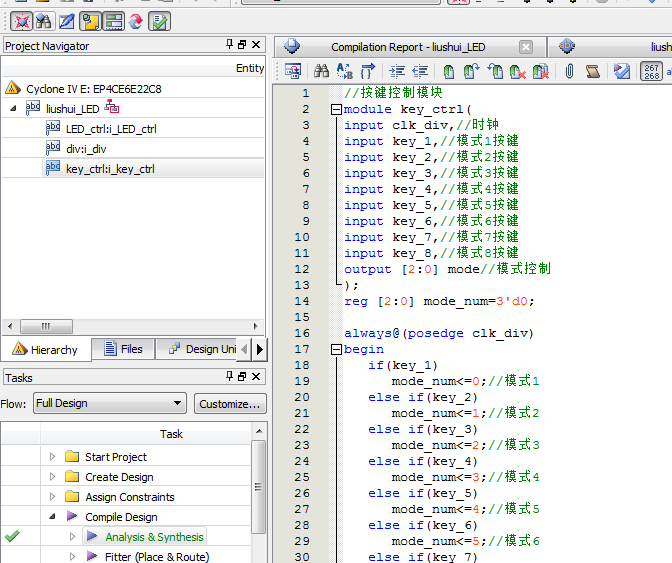Expand the Assign Constraints task

pyautogui.click(x=52, y=497)
